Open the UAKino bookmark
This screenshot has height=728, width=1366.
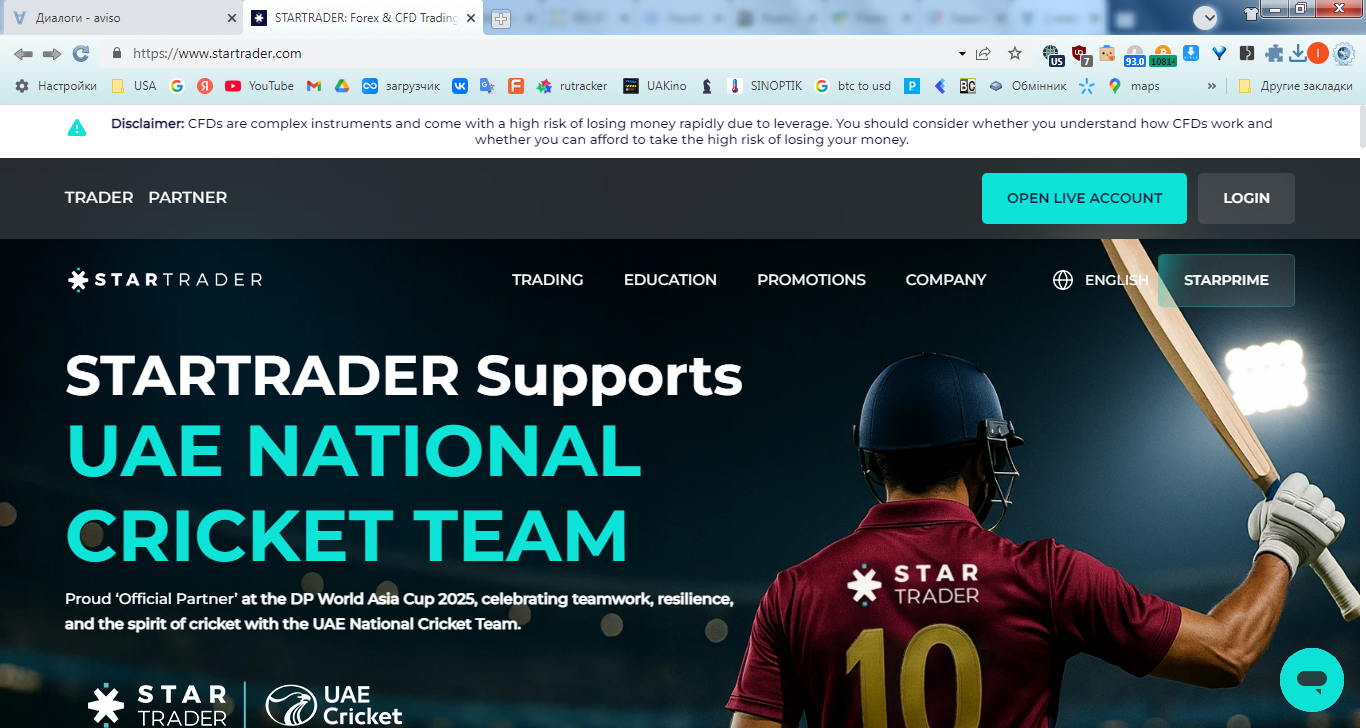point(655,86)
